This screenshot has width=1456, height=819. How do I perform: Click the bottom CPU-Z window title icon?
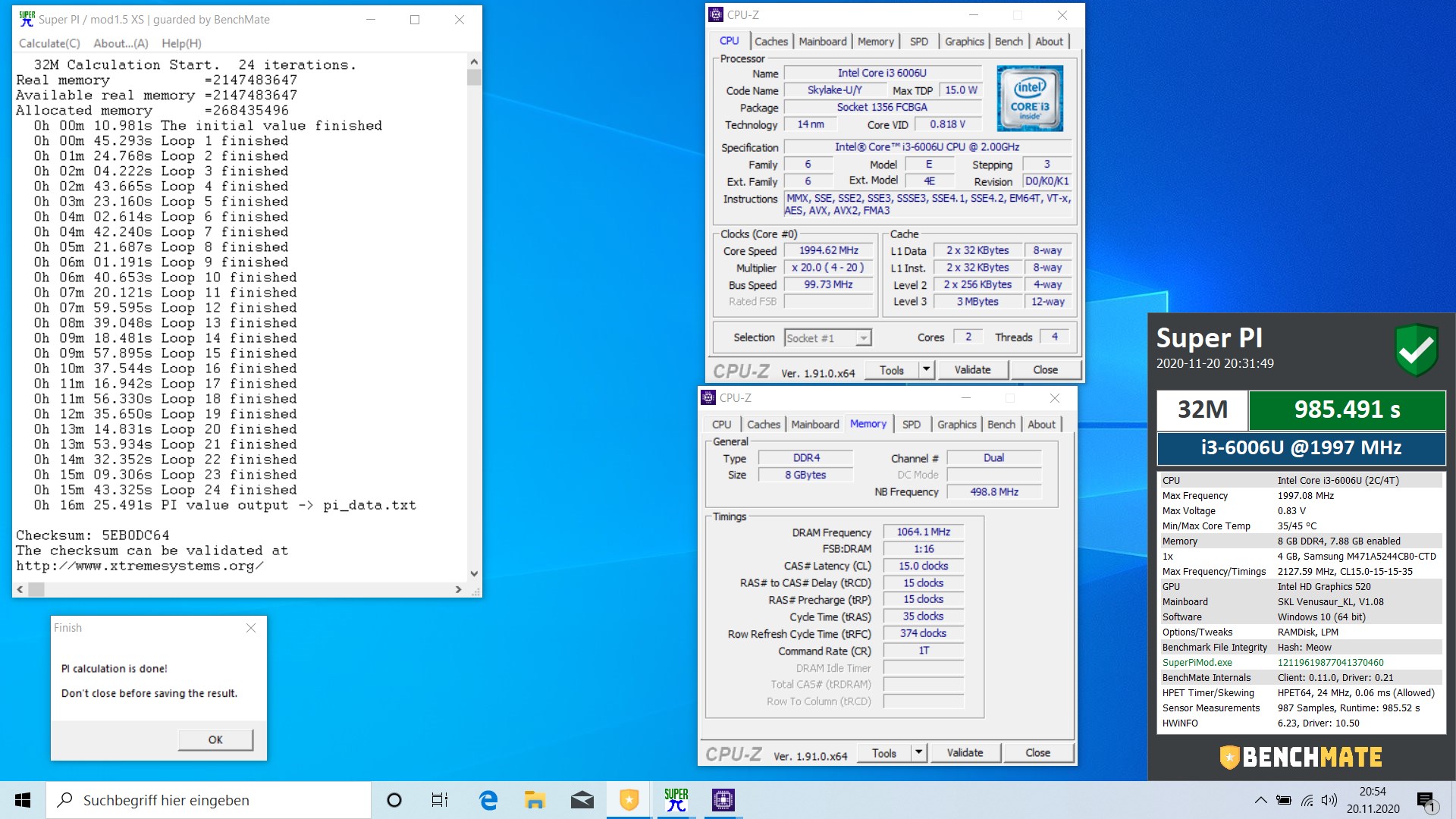tap(708, 397)
